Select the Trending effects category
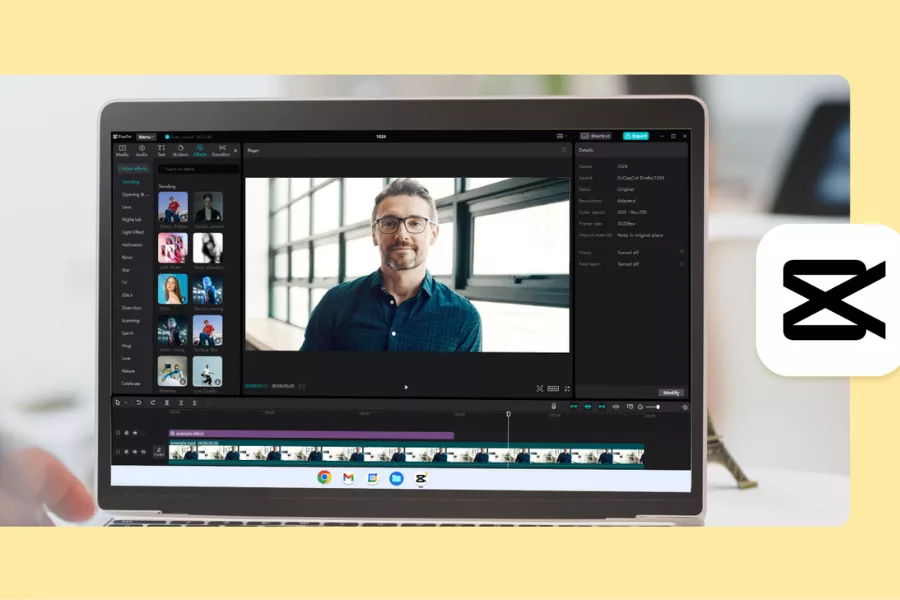Viewport: 900px width, 600px height. 131,182
